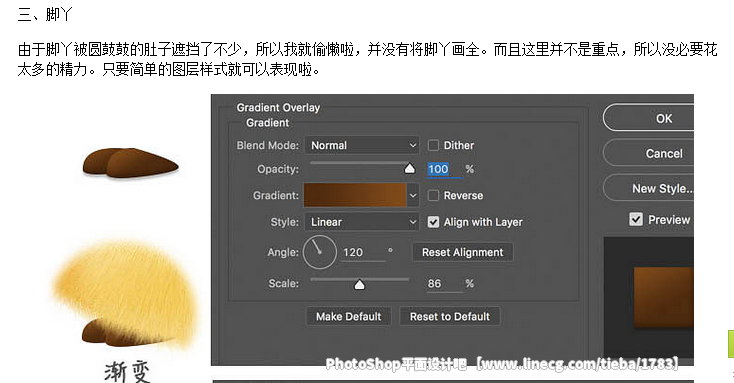
Task: Select the Scale value field showing 86
Action: point(444,283)
